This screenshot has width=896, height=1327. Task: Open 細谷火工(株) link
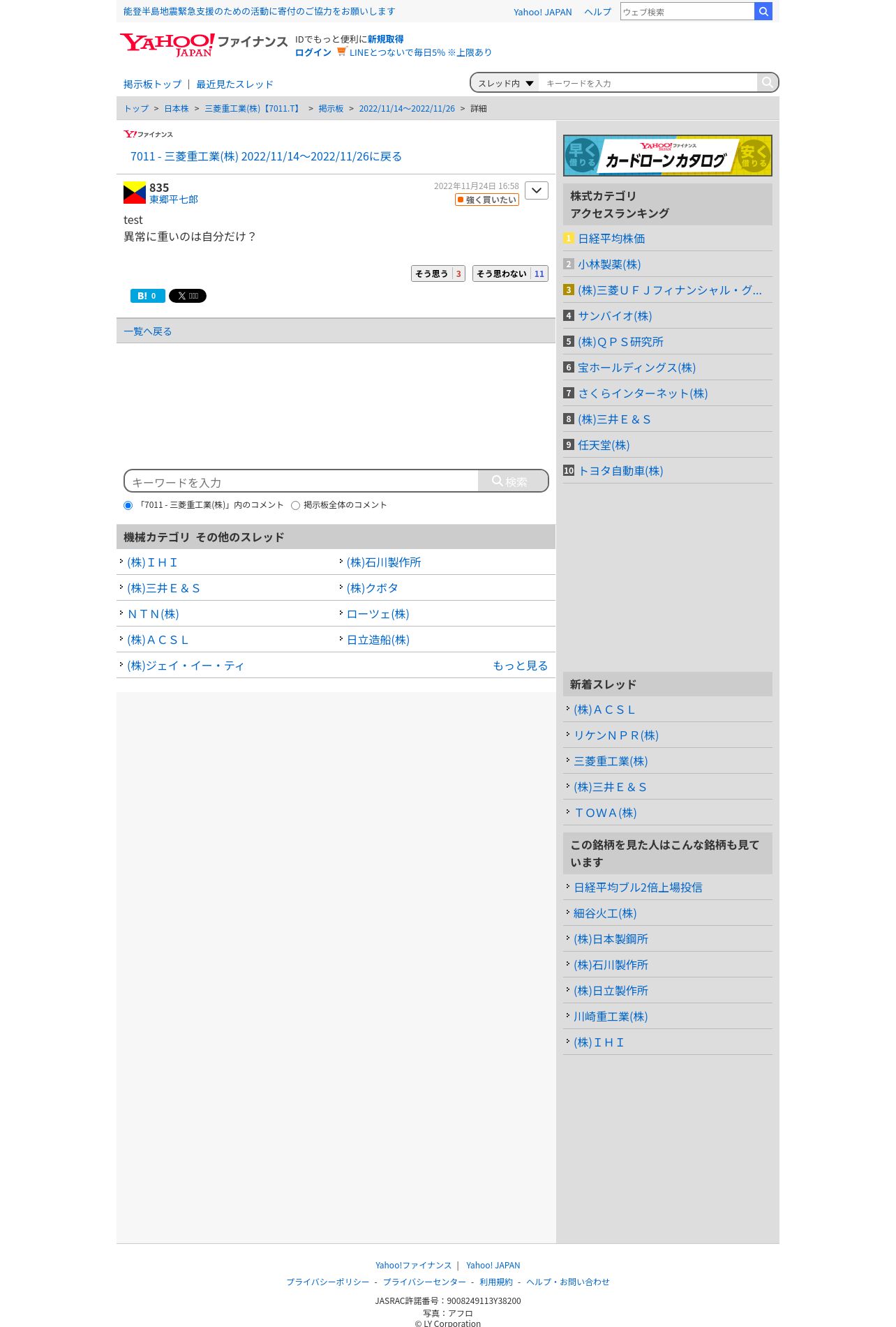click(605, 913)
